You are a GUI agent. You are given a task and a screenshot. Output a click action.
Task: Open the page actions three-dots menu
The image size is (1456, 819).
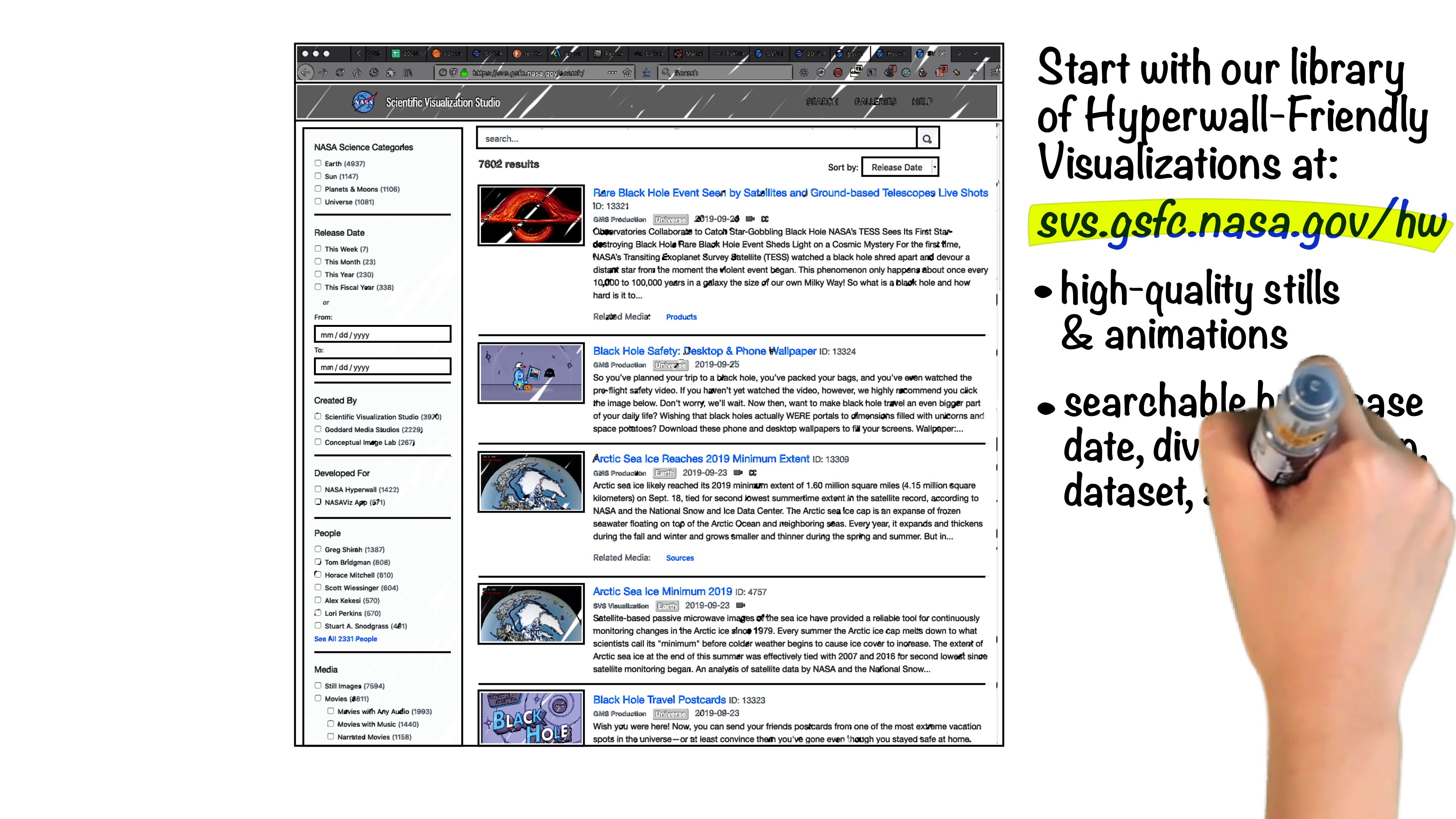coord(612,72)
